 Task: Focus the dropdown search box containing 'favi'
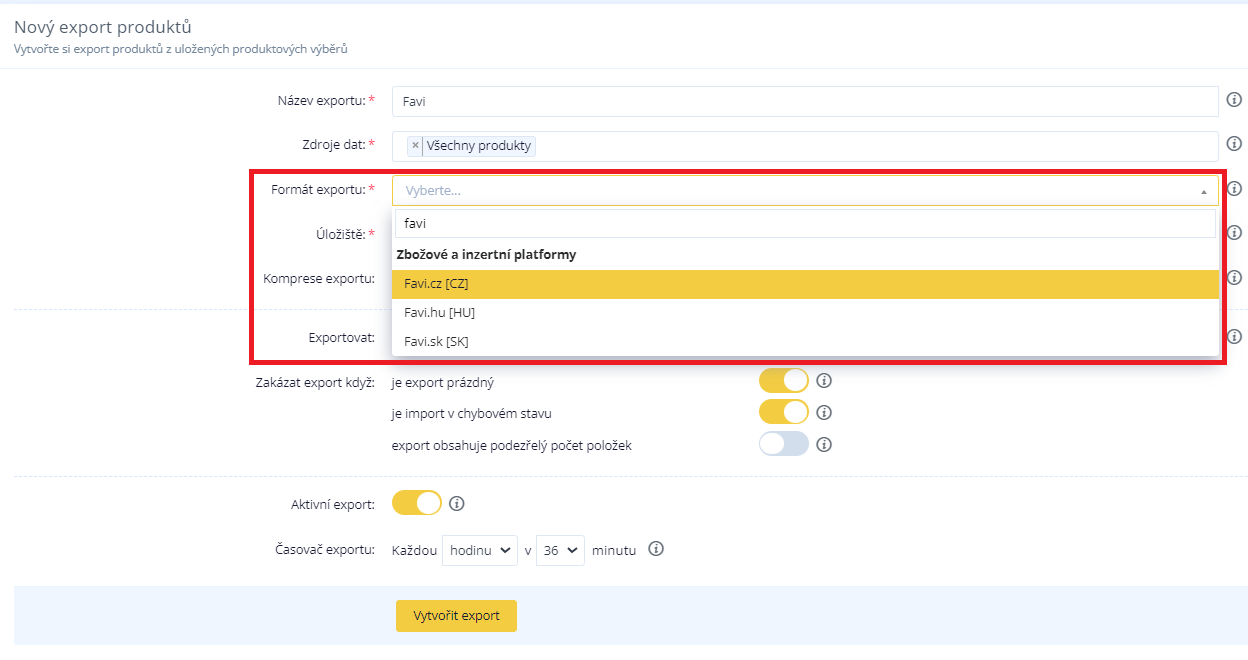tap(805, 224)
